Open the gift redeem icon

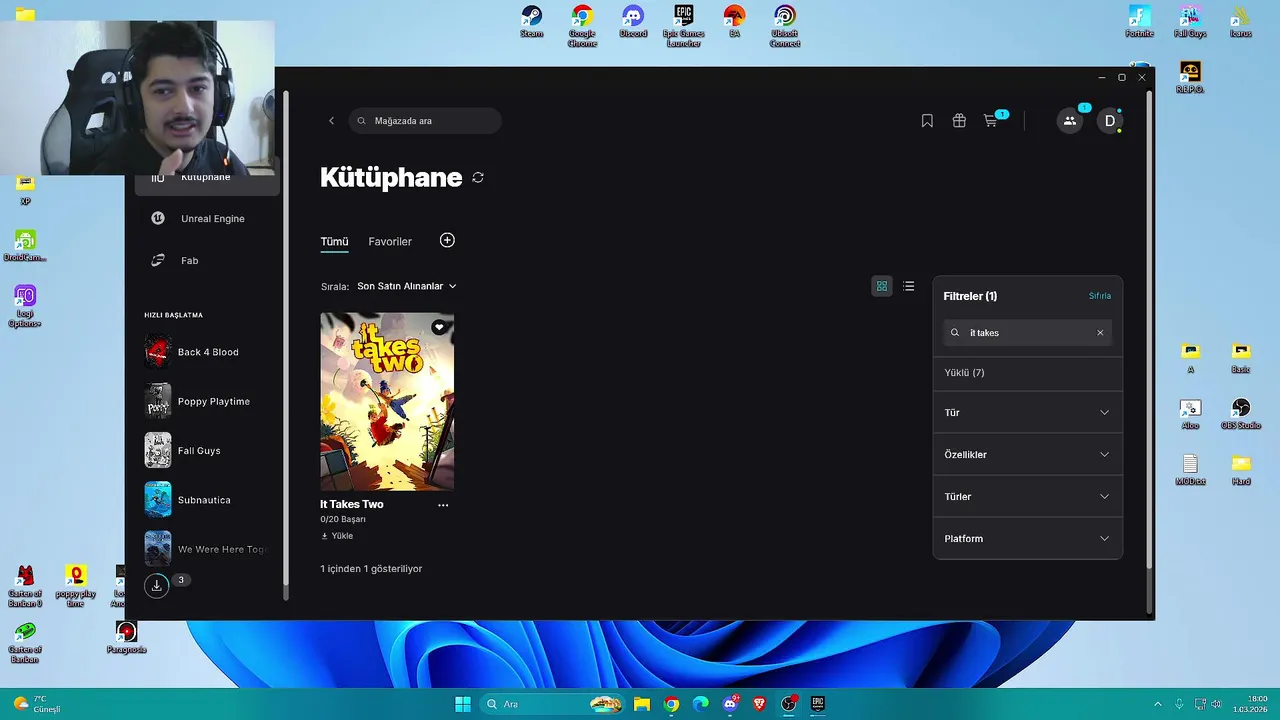(x=959, y=121)
